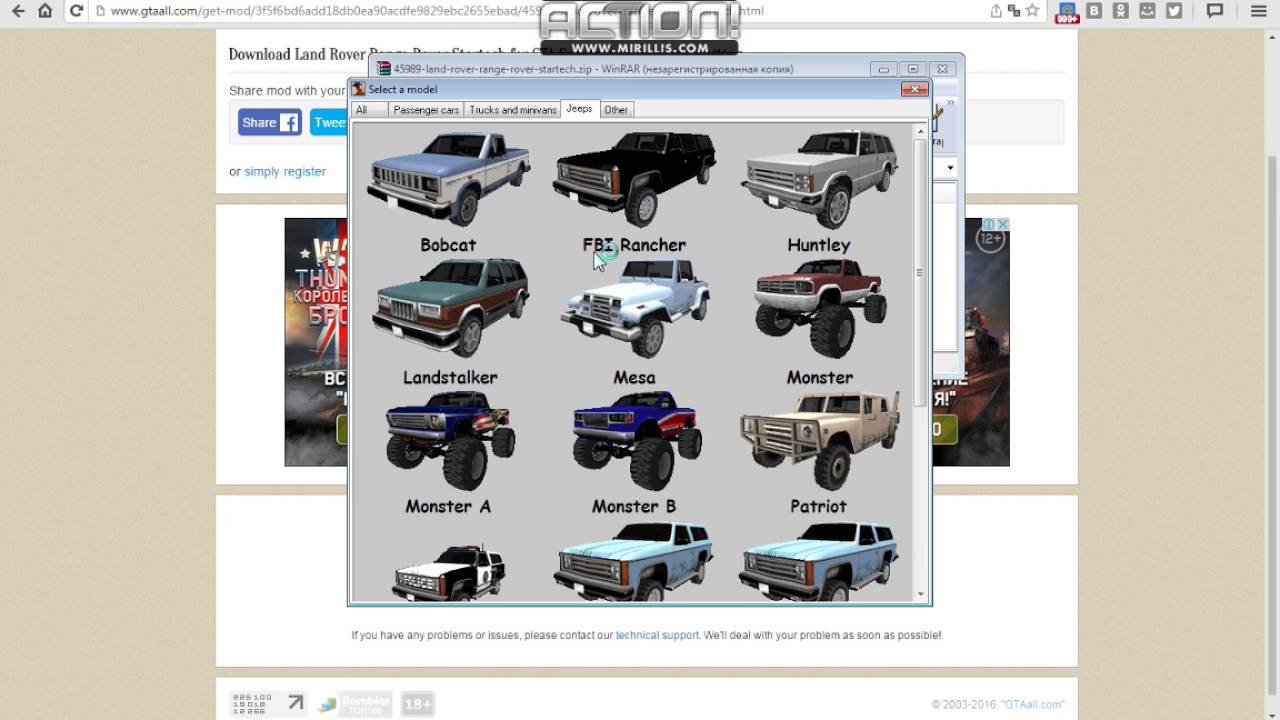Image resolution: width=1280 pixels, height=720 pixels.
Task: Click the ad info icon beside X
Action: click(989, 225)
